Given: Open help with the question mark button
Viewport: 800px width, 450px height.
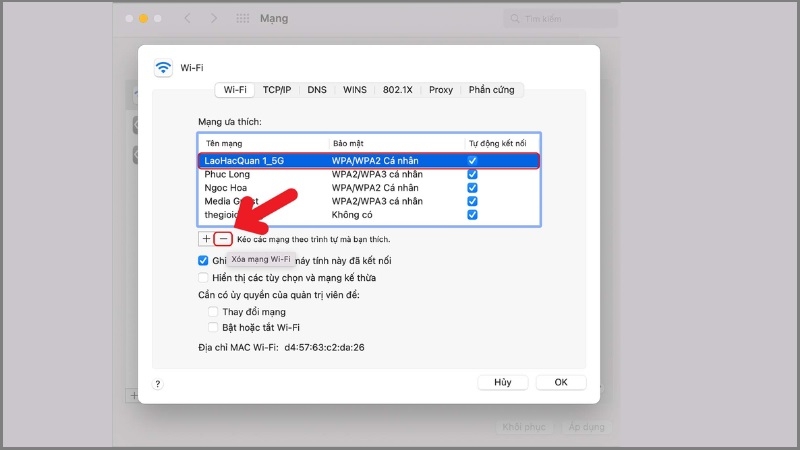Looking at the screenshot, I should tap(158, 384).
